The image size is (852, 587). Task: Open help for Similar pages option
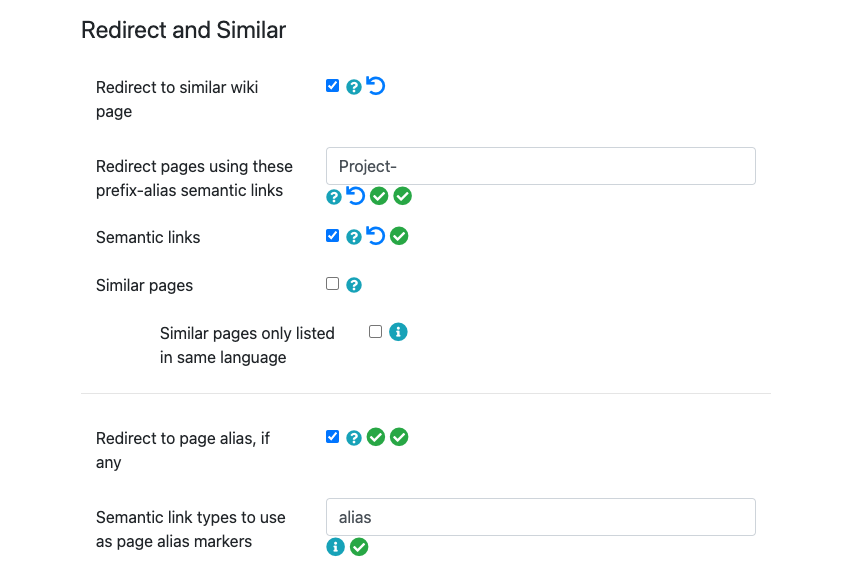coord(354,285)
